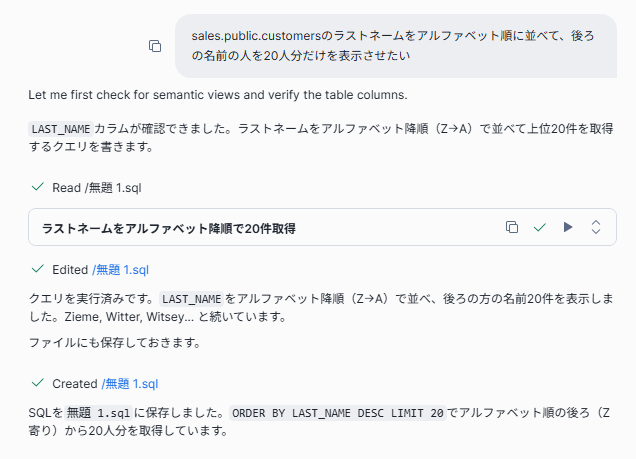Copy the SQL code block contents
This screenshot has width=636, height=459.
512,228
